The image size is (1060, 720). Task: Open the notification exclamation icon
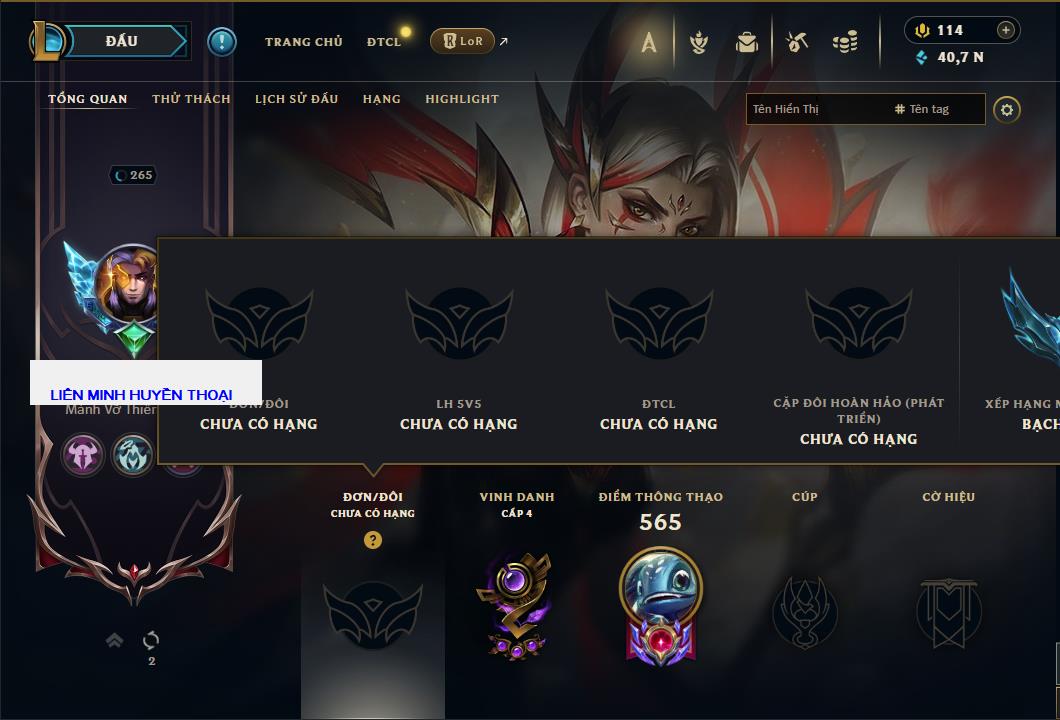tap(222, 42)
